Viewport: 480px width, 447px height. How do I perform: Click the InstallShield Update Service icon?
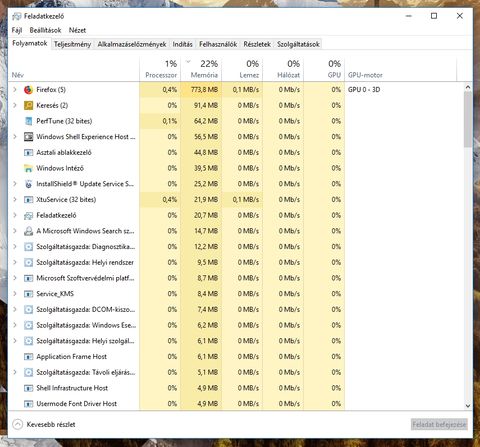point(28,184)
